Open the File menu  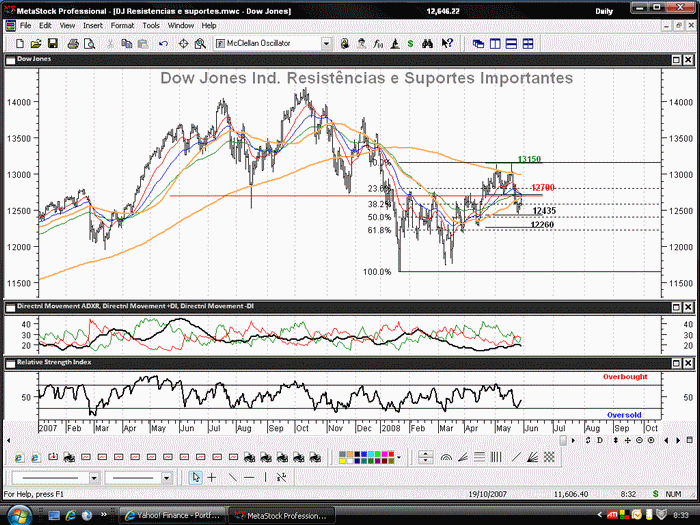coord(25,26)
